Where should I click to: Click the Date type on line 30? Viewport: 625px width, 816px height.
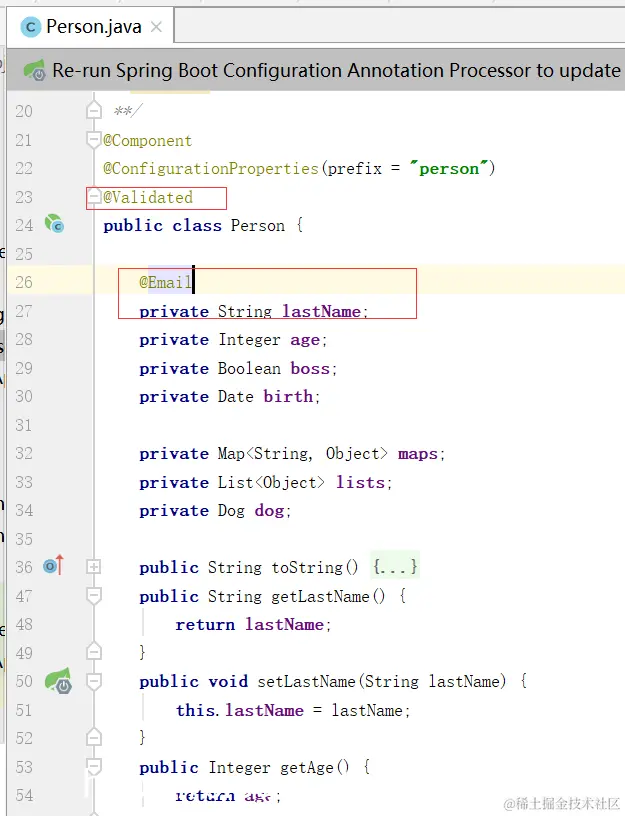pos(235,397)
